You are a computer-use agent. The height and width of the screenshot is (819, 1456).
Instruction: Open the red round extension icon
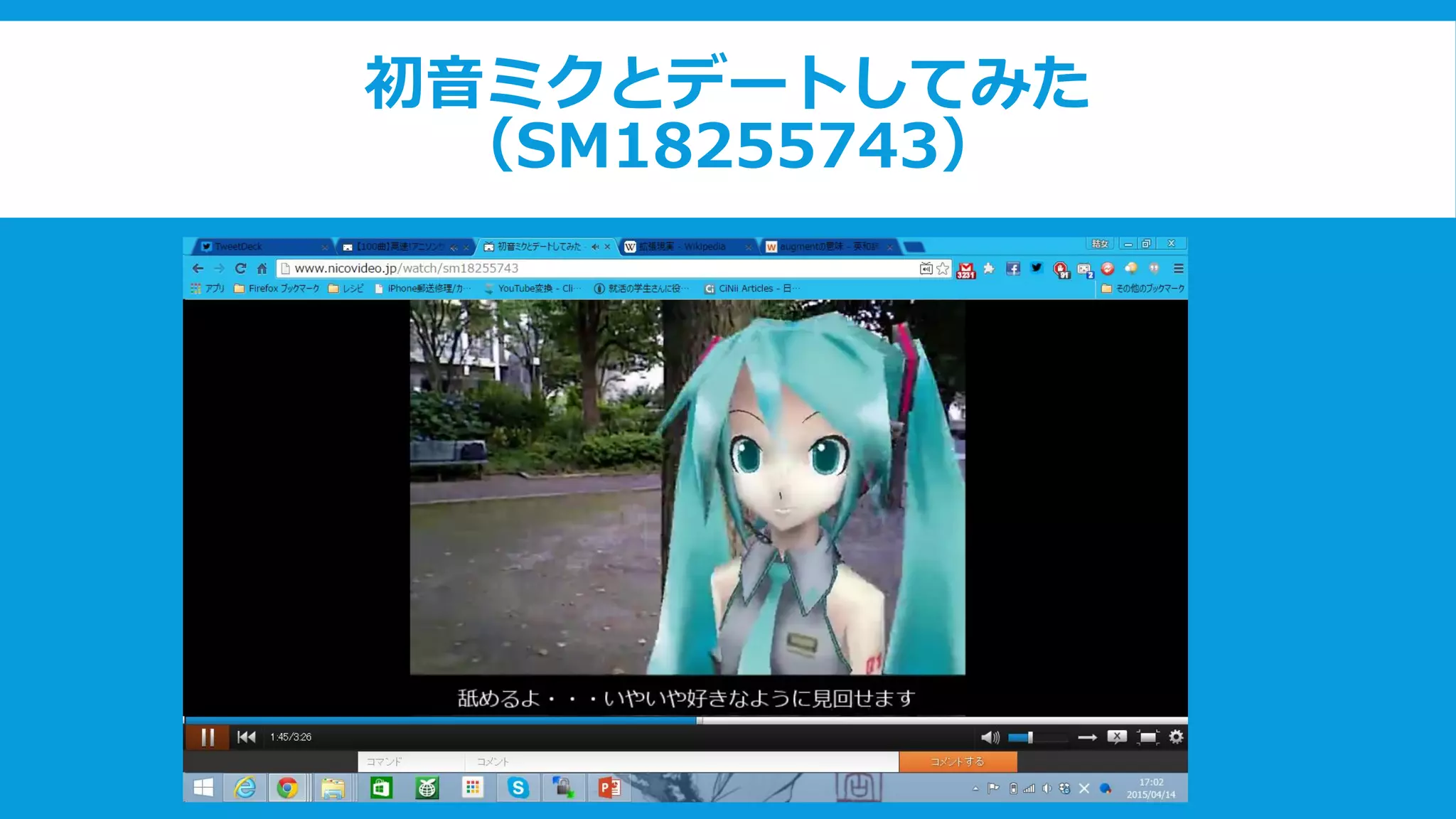tap(1107, 268)
